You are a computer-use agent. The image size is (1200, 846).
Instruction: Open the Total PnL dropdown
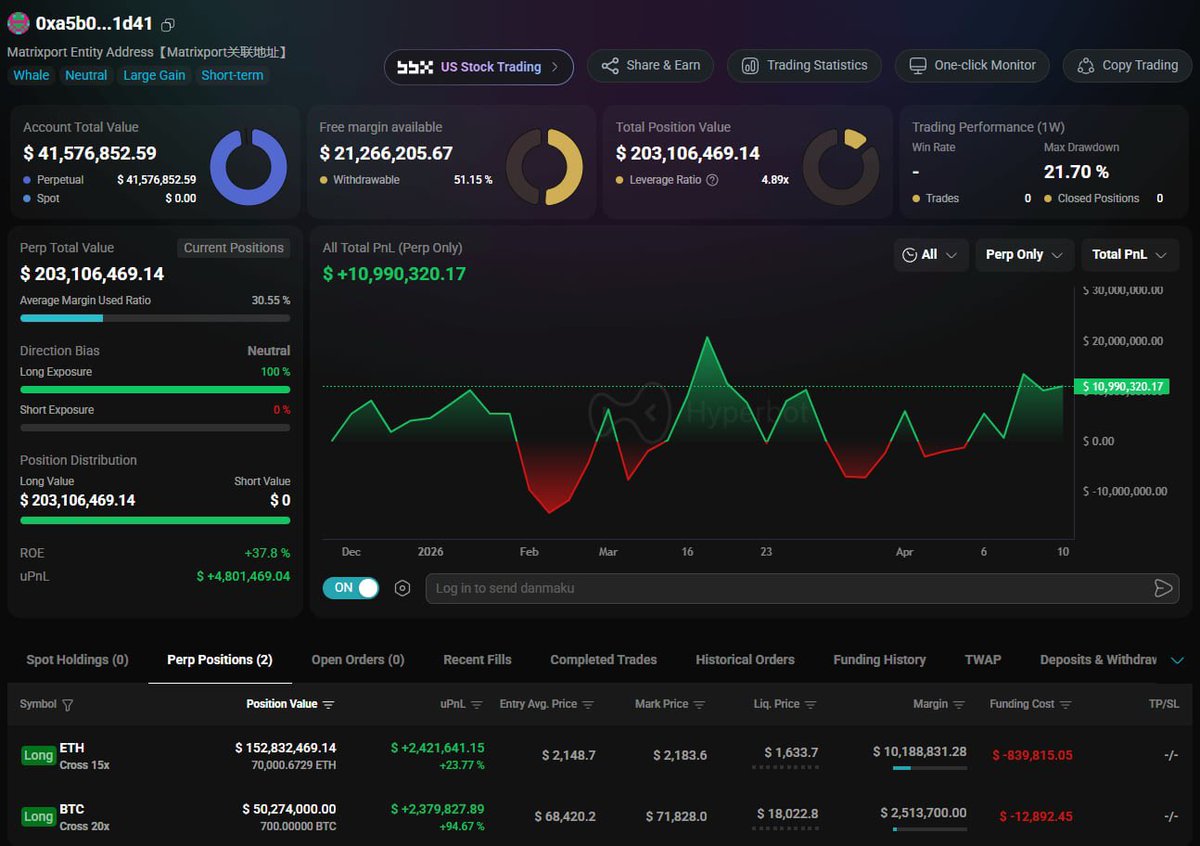click(1129, 255)
